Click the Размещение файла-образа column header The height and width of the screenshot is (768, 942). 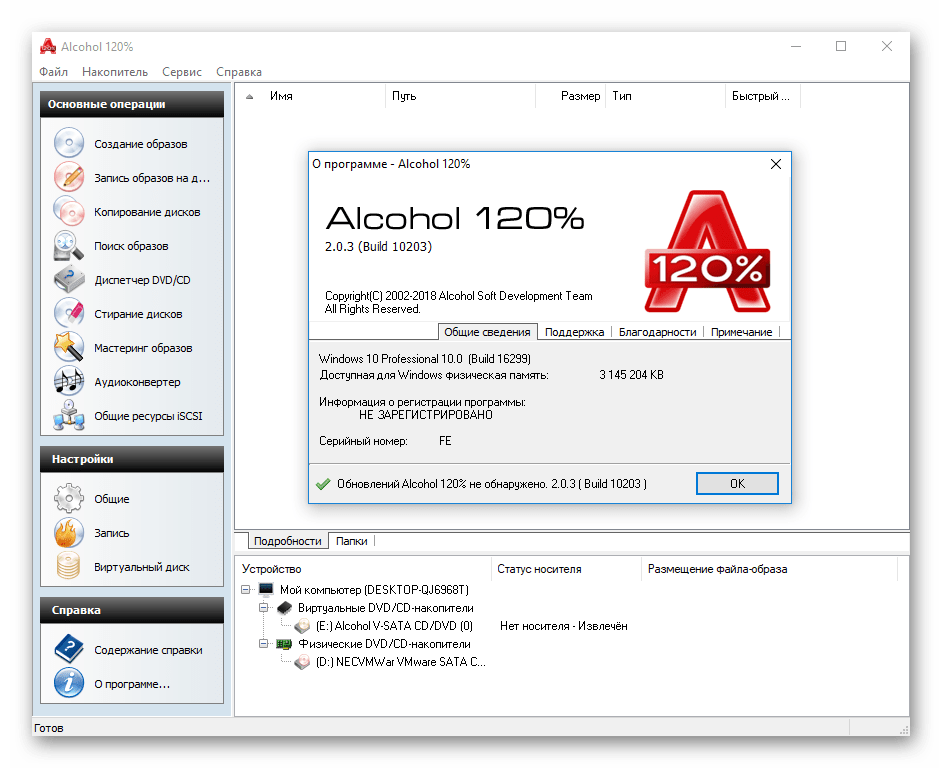(x=770, y=568)
